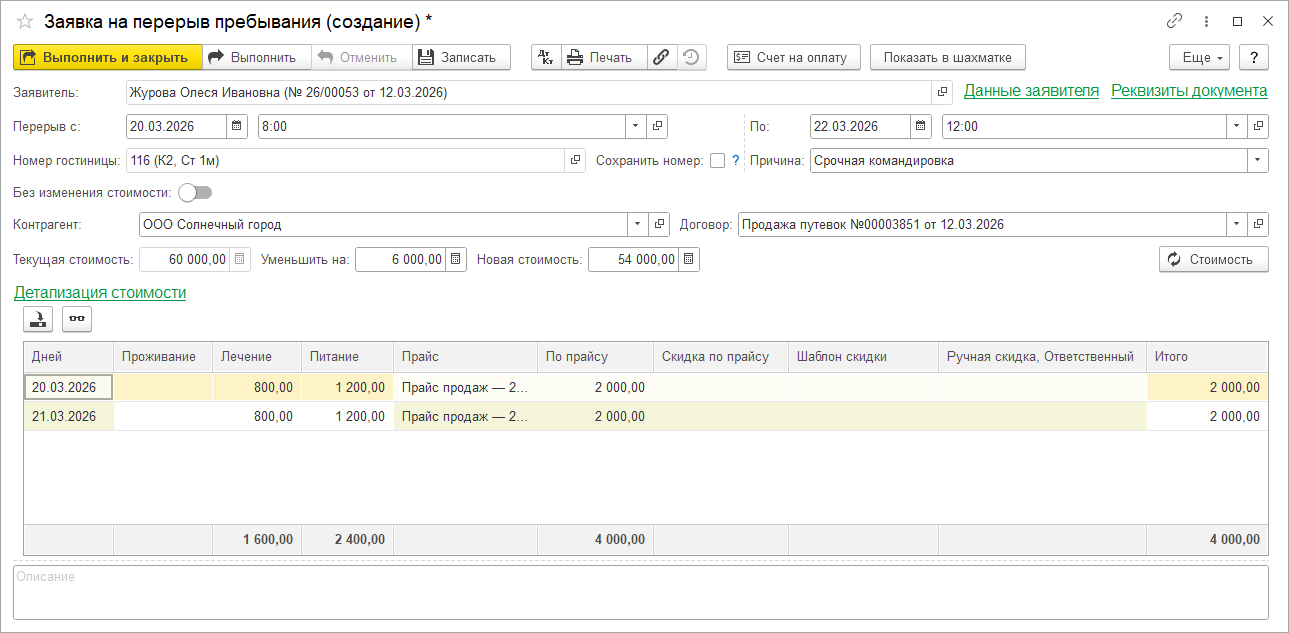Open calculator for Уменьшить на field
This screenshot has width=1289, height=633.
pyautogui.click(x=456, y=259)
